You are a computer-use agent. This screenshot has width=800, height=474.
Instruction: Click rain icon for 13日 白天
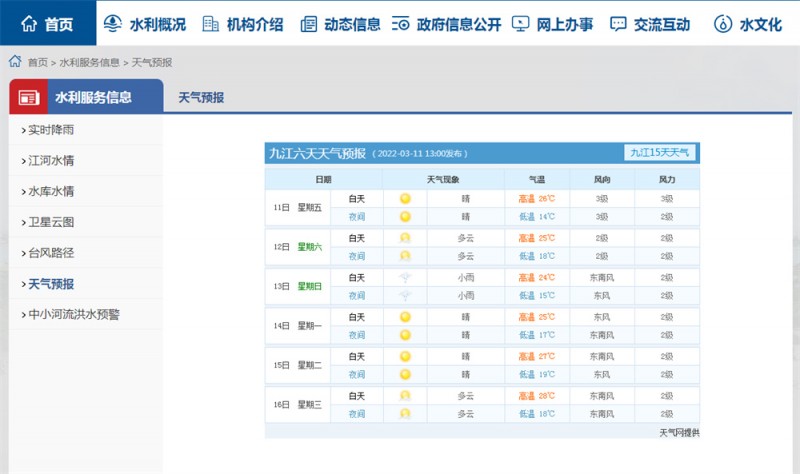405,277
